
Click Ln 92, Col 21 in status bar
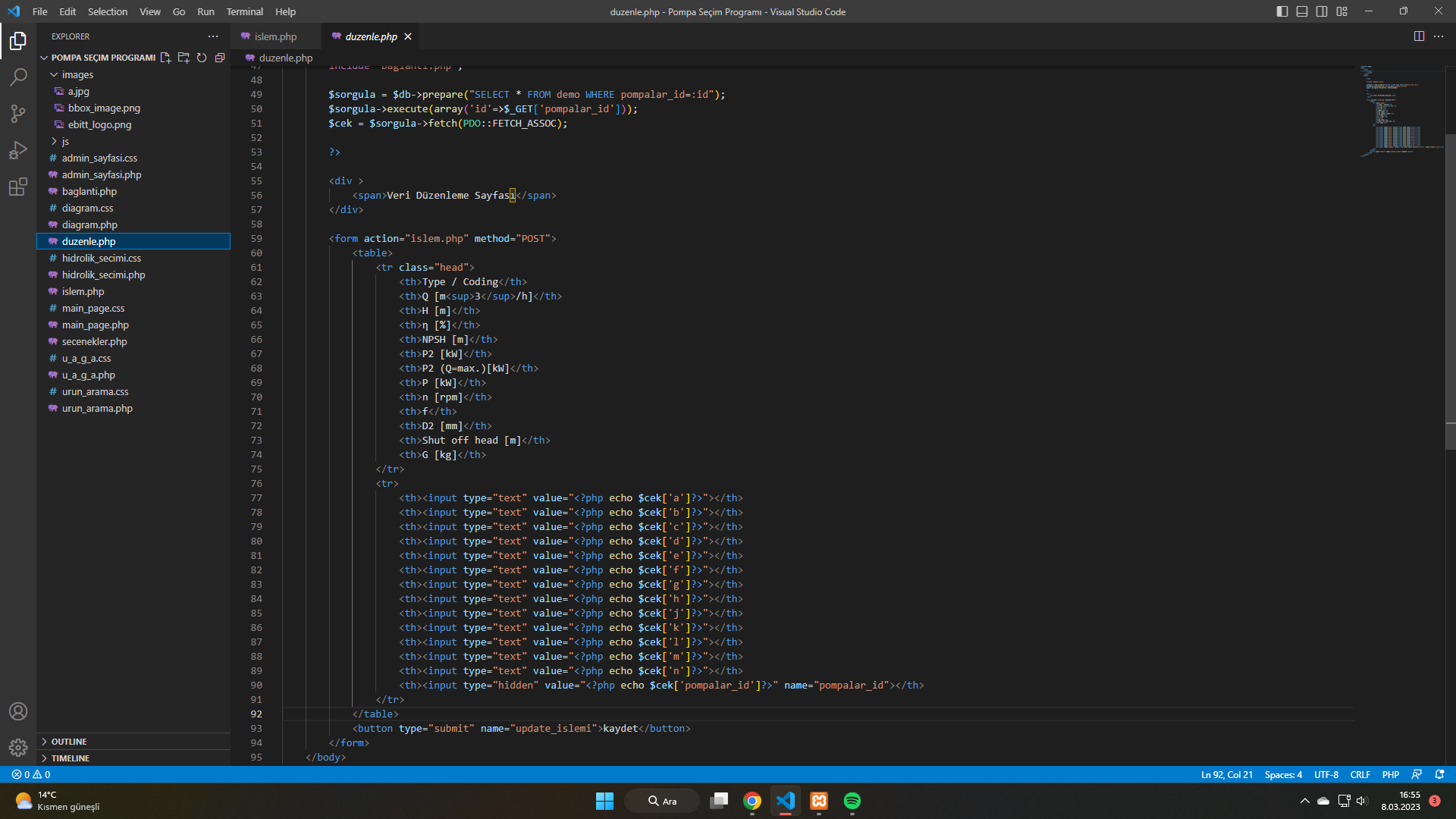[x=1226, y=775]
